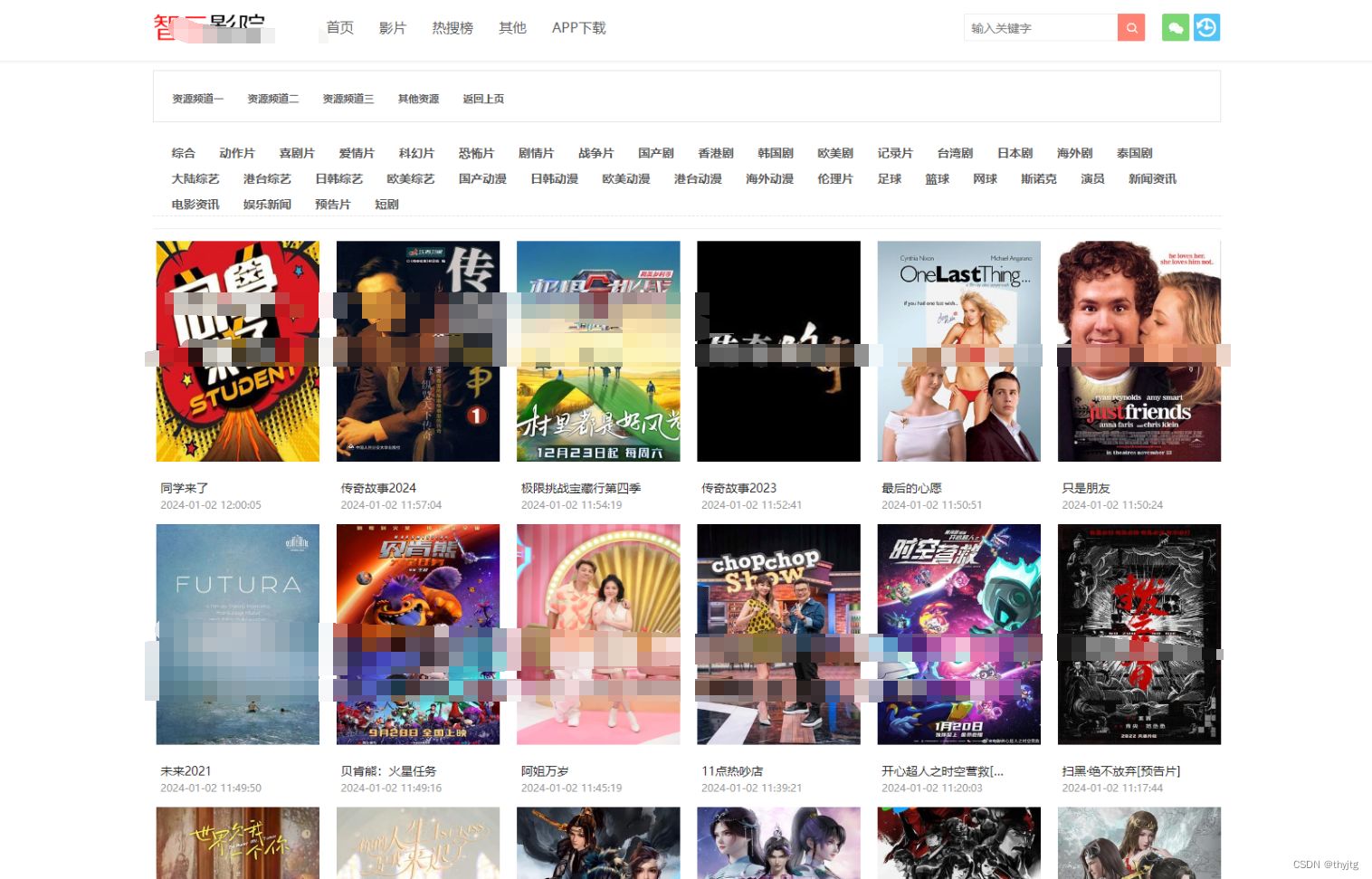Click the 返回上页 link

(483, 99)
